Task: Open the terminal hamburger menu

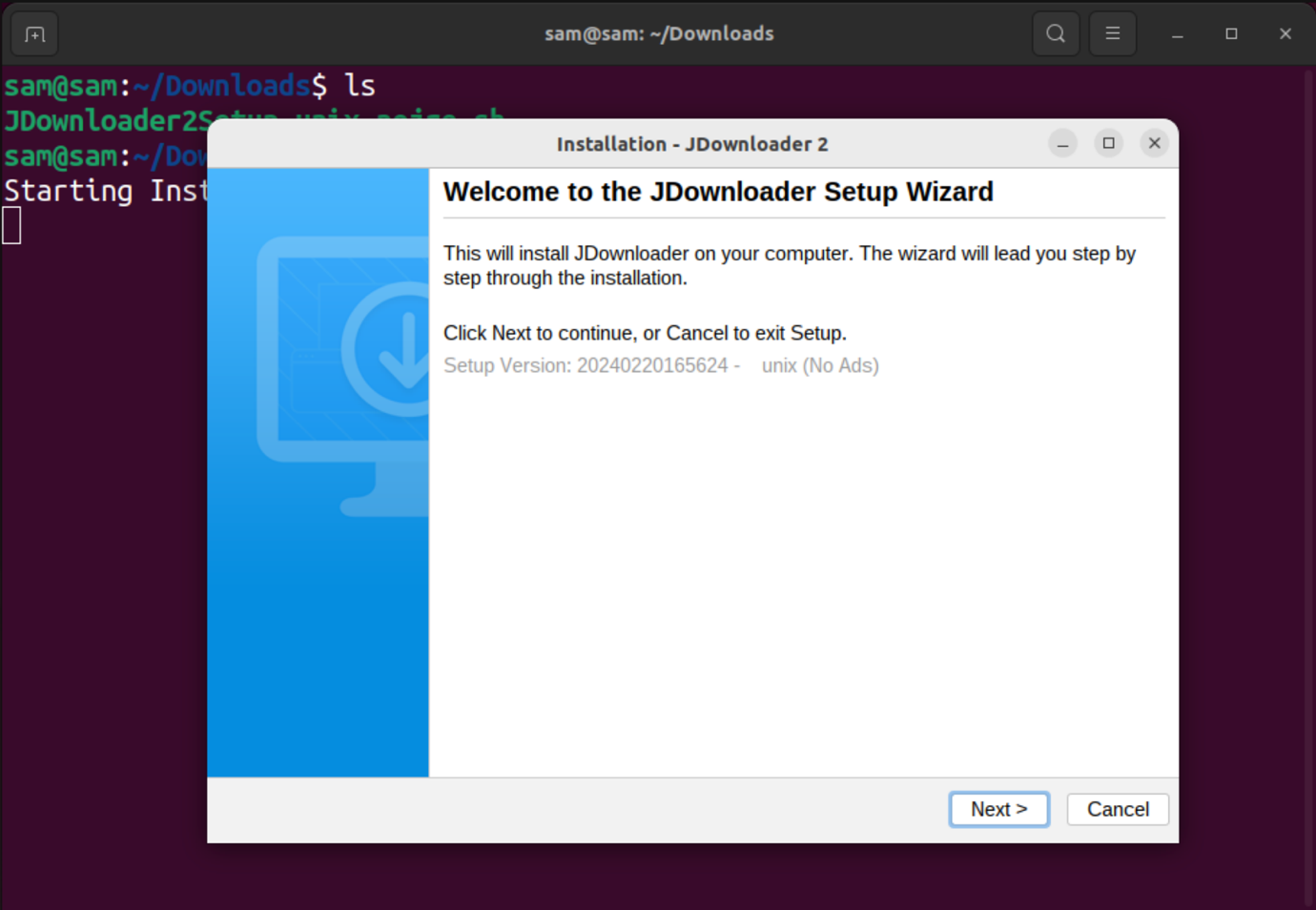Action: 1112,33
